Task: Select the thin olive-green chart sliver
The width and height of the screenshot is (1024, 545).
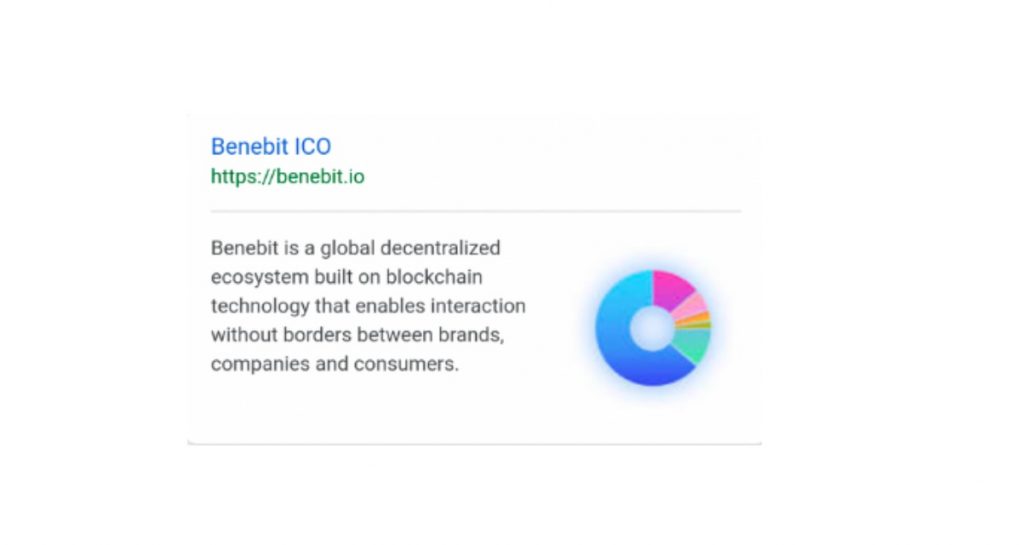Action: (x=696, y=324)
